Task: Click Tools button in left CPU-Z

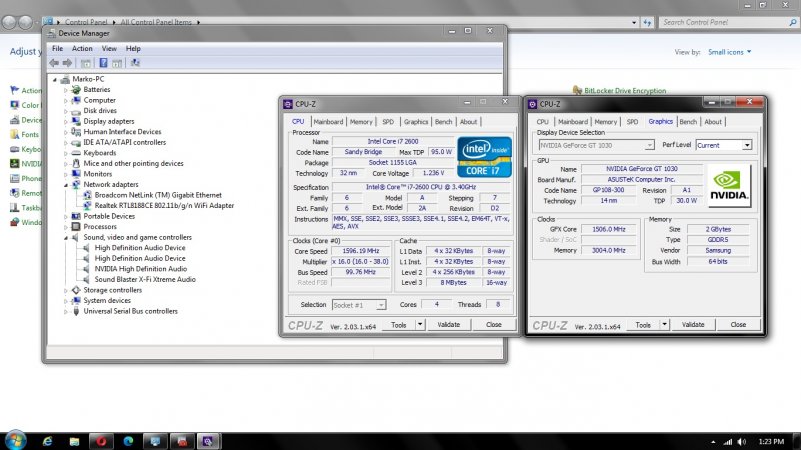Action: click(x=398, y=324)
